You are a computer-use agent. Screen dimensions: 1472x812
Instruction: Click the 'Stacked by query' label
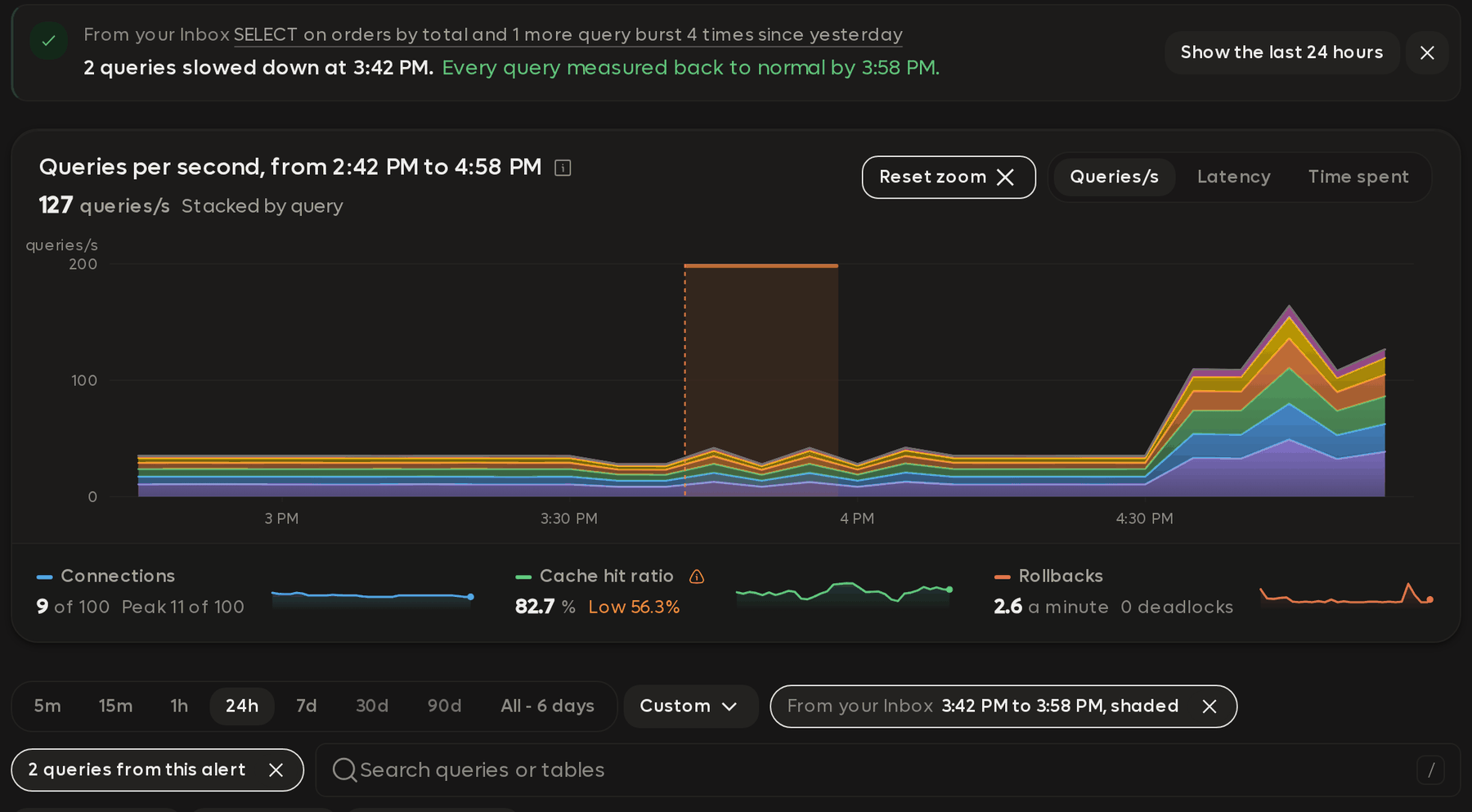[x=262, y=206]
